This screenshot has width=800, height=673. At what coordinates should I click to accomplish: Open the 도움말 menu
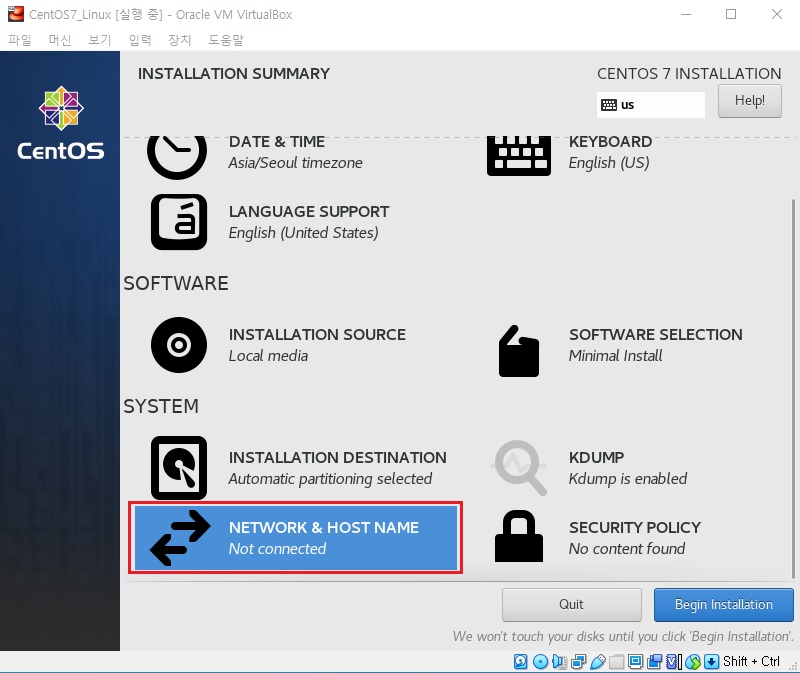click(226, 40)
